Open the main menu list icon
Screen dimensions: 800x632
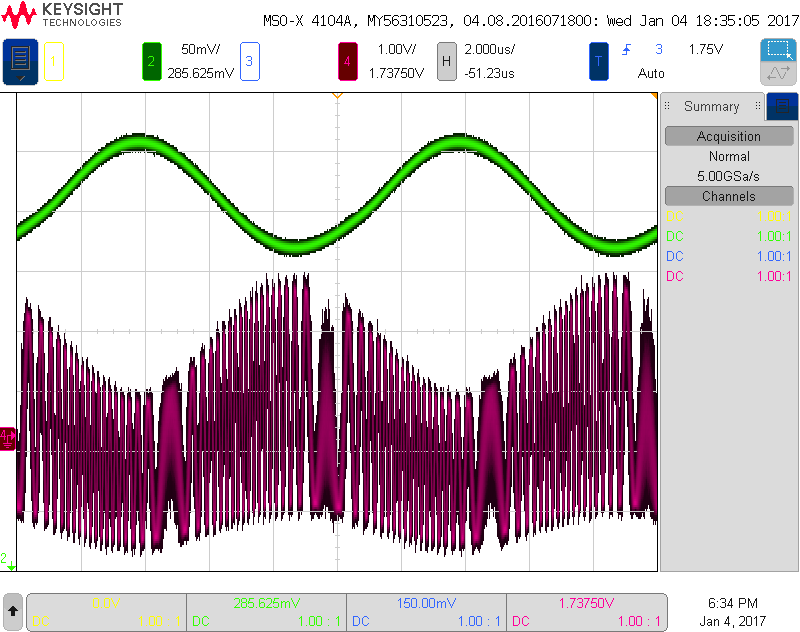point(20,62)
